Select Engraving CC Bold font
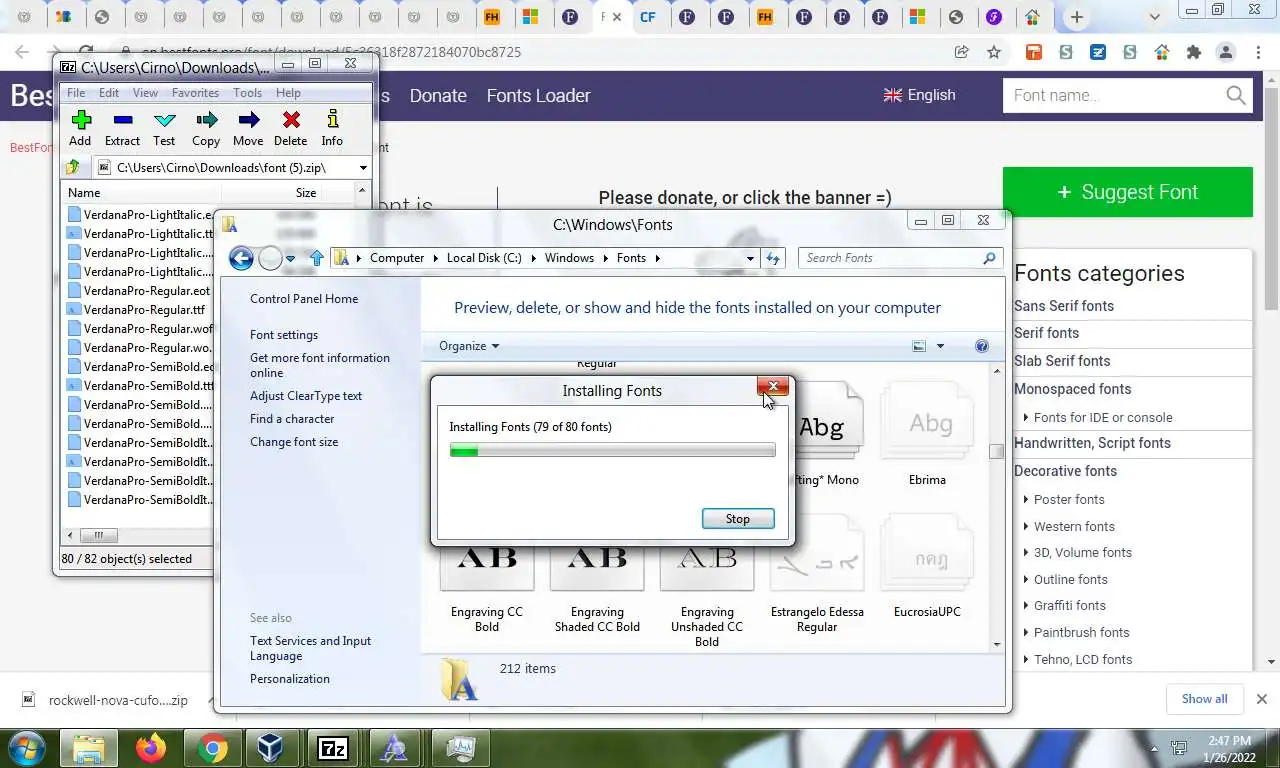1280x768 pixels. coord(487,590)
